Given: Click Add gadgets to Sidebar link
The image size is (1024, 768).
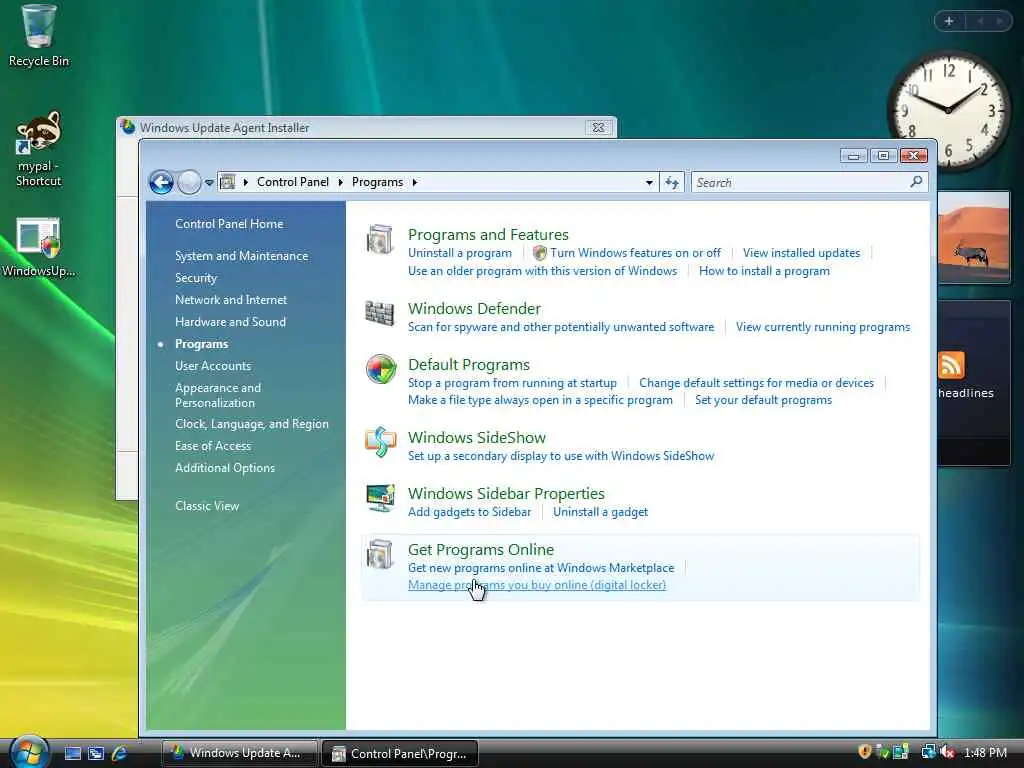Looking at the screenshot, I should tap(470, 512).
